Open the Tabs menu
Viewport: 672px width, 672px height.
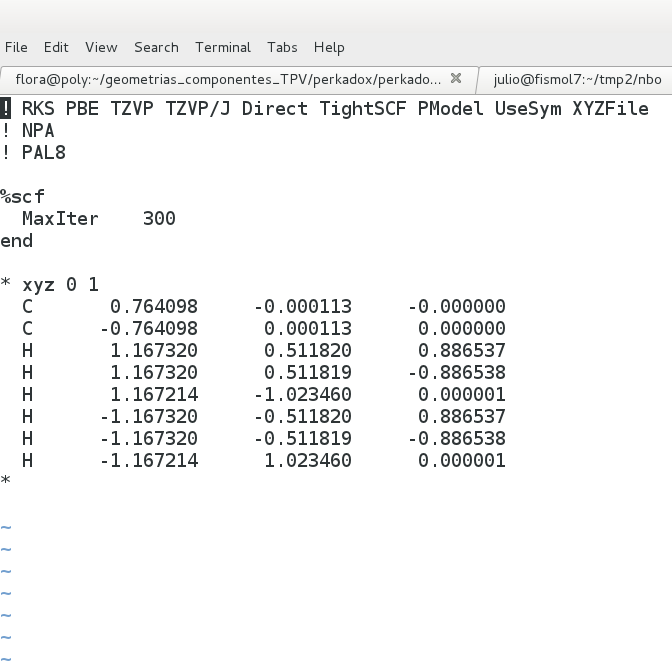click(x=282, y=47)
